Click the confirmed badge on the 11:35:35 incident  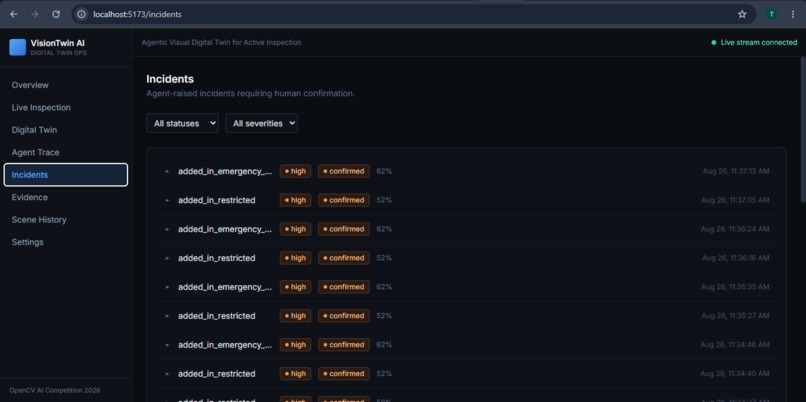point(344,287)
